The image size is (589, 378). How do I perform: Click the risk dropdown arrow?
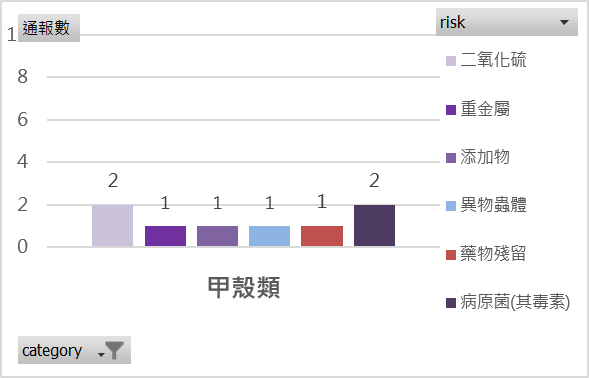[564, 23]
